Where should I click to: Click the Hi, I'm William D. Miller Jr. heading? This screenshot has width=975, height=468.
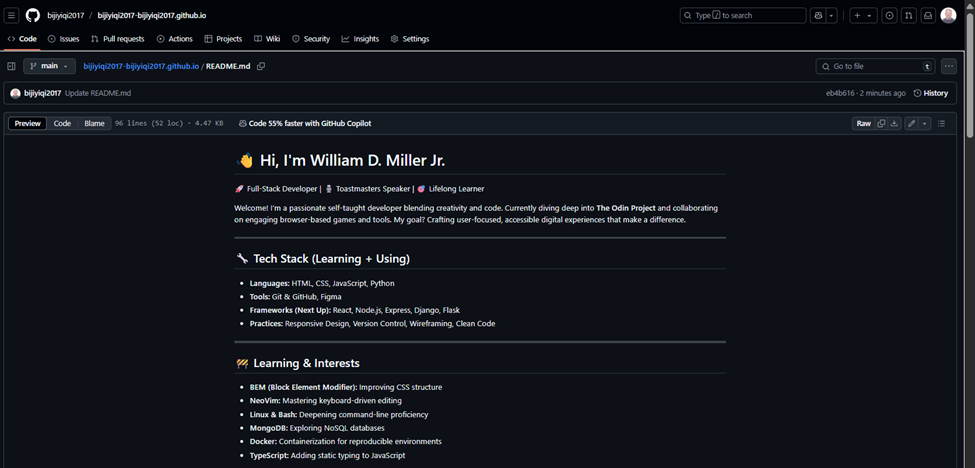[x=340, y=161]
